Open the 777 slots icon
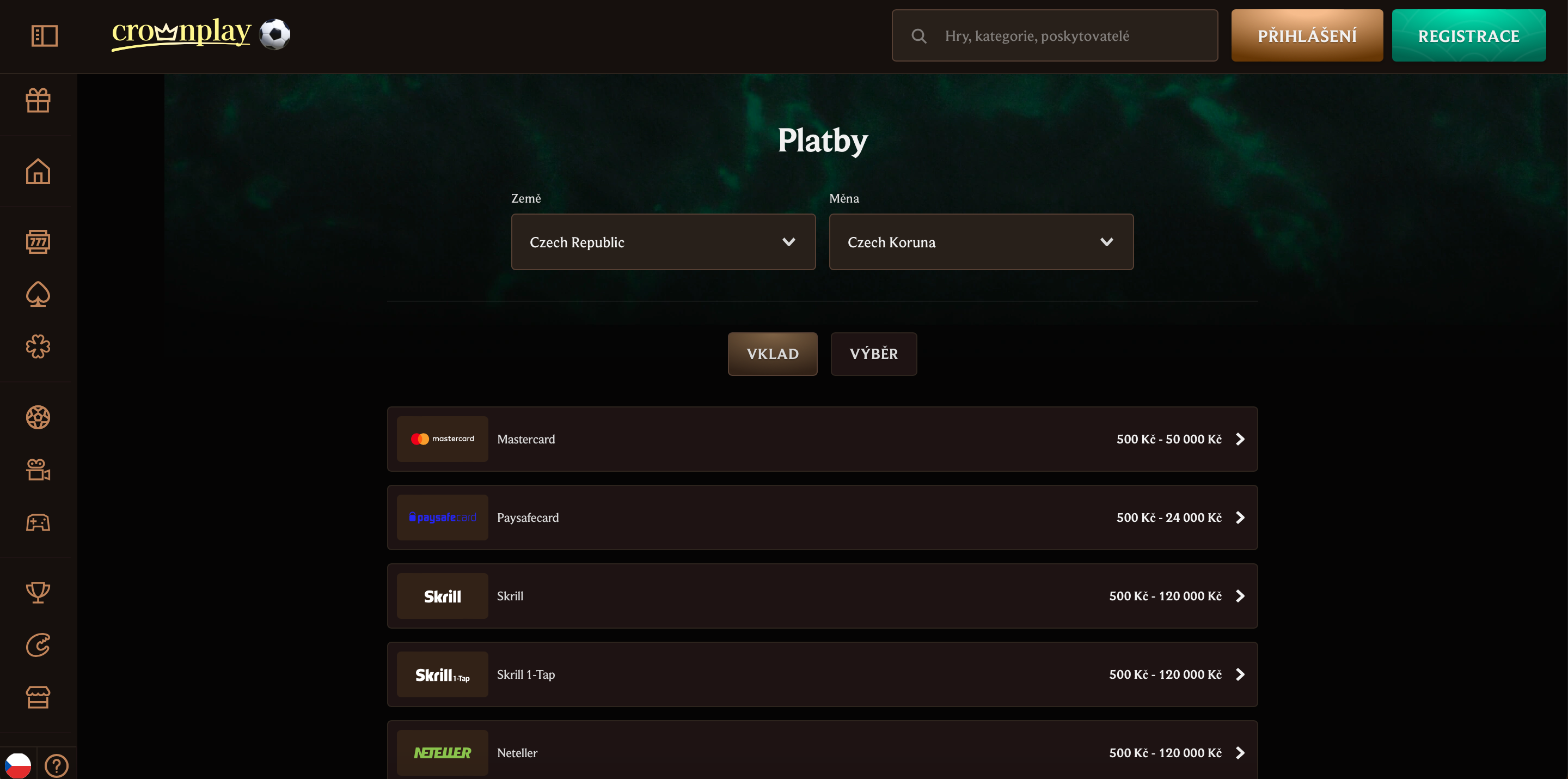The image size is (1568, 779). coord(38,242)
